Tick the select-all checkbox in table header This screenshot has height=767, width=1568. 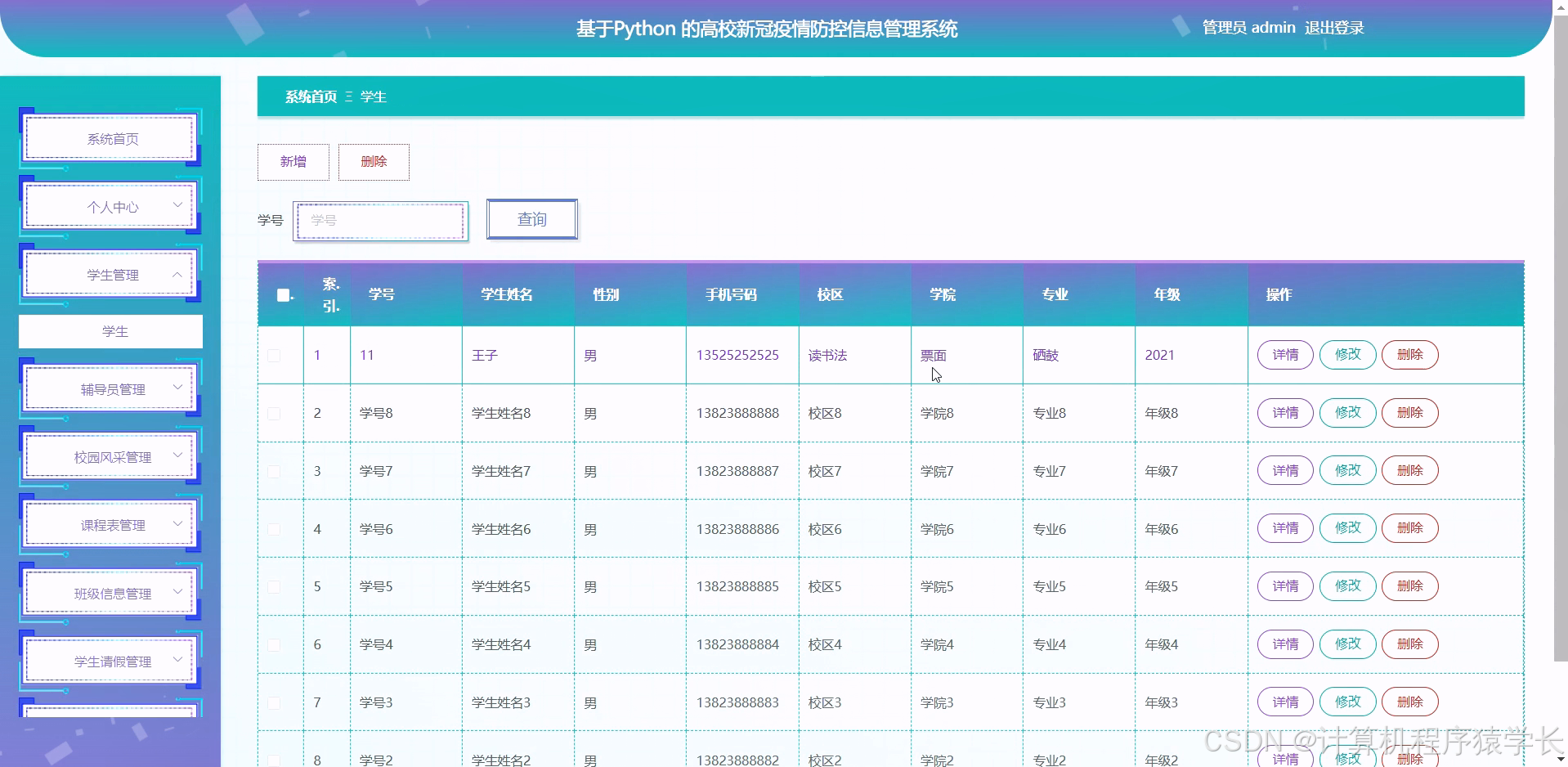(283, 295)
